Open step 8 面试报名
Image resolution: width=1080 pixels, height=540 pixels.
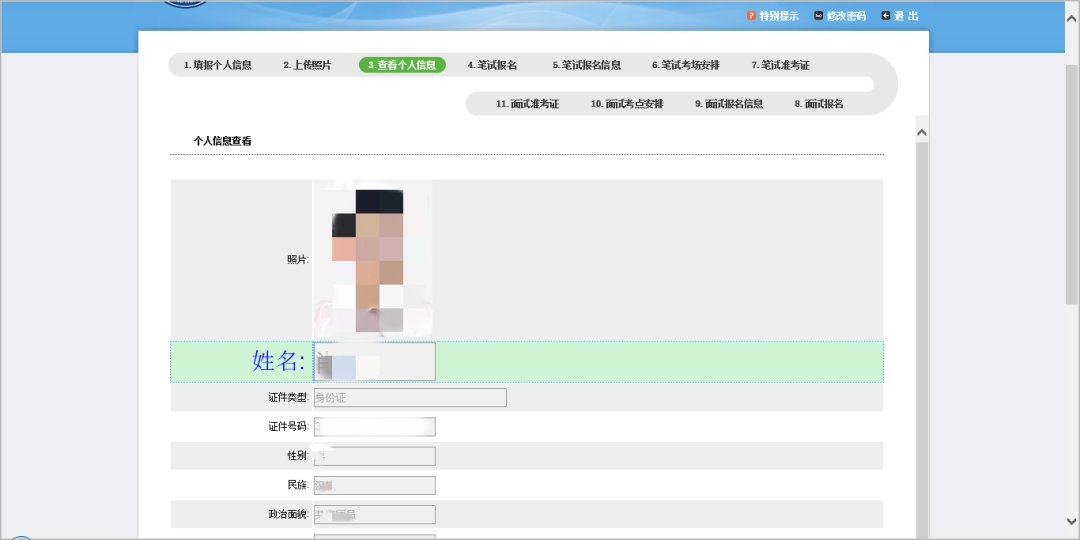pos(819,104)
